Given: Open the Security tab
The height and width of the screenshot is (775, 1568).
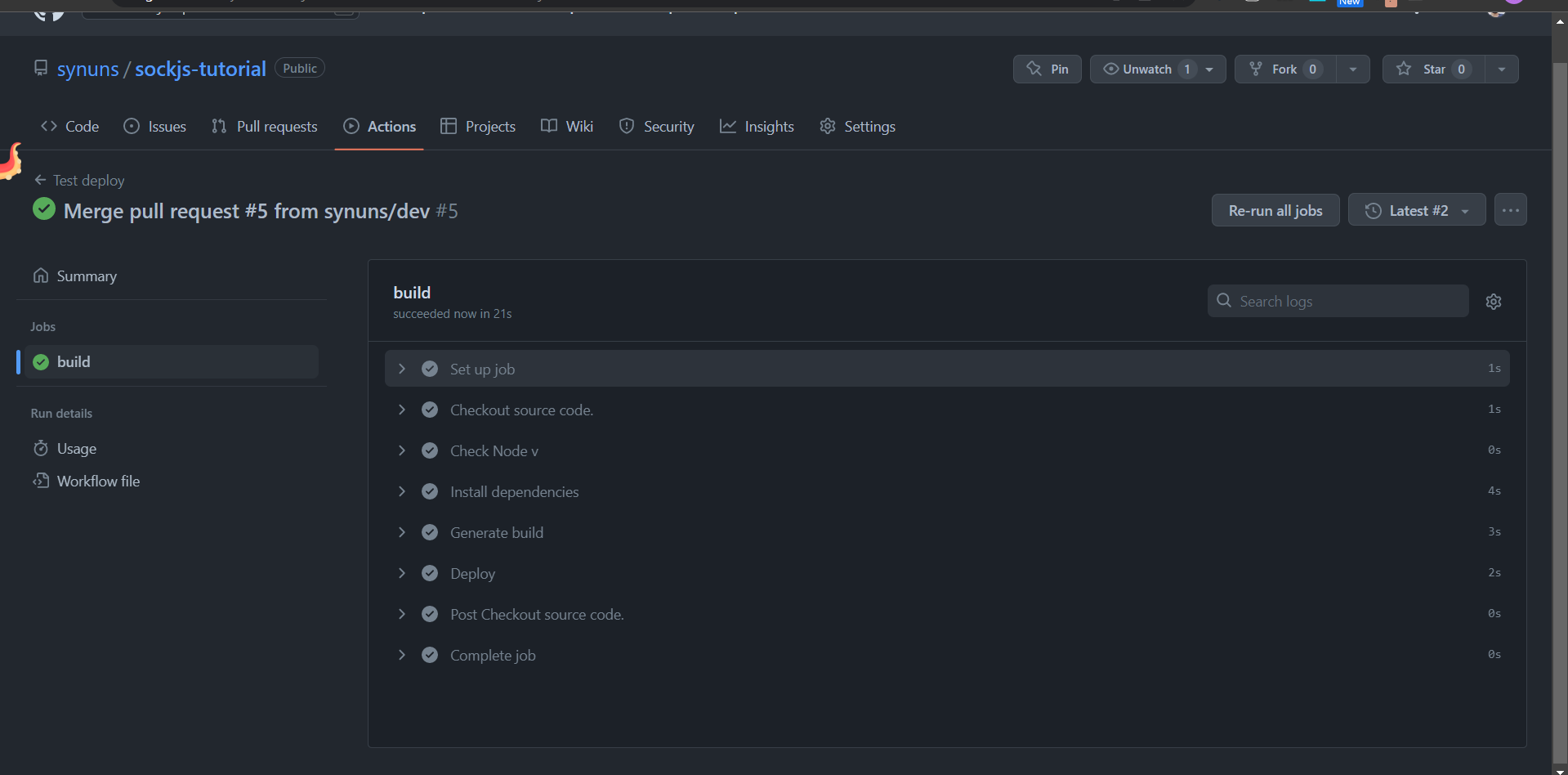Looking at the screenshot, I should tap(656, 126).
